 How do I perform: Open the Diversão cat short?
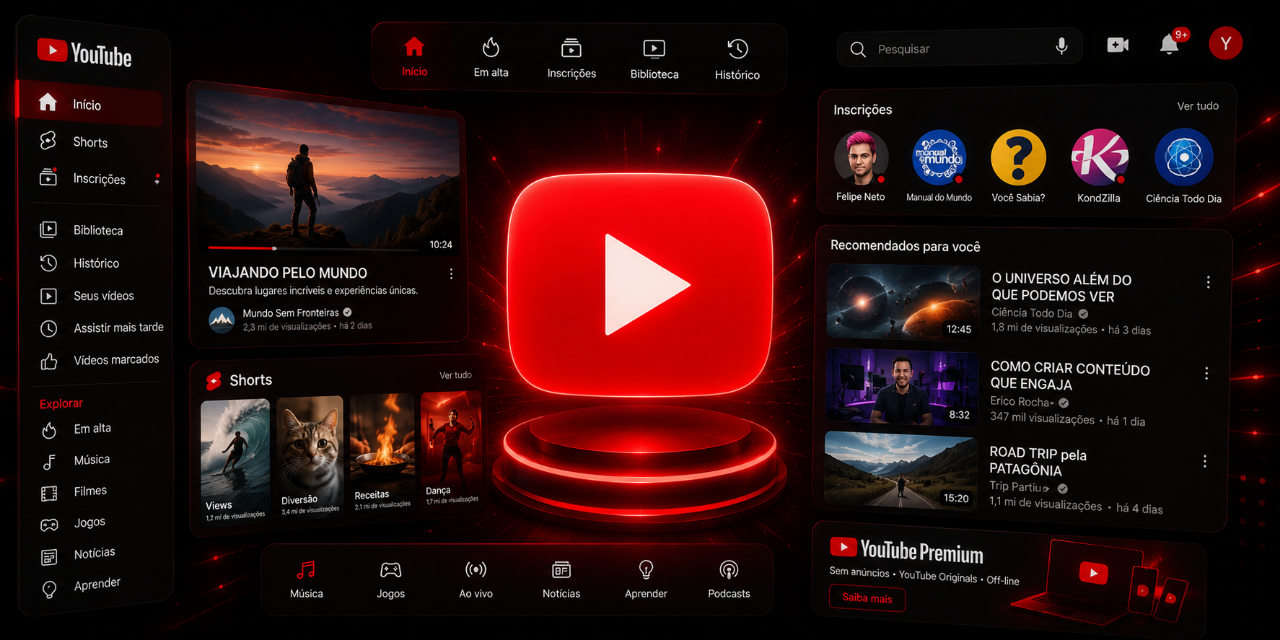point(310,455)
